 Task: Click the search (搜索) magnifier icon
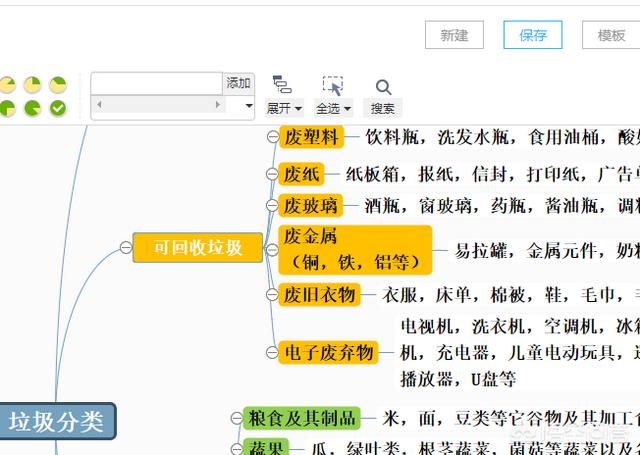(x=383, y=87)
